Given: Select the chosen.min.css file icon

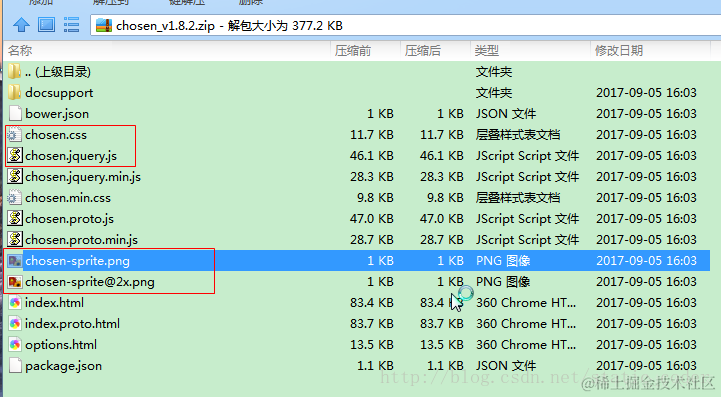Looking at the screenshot, I should 14,198.
